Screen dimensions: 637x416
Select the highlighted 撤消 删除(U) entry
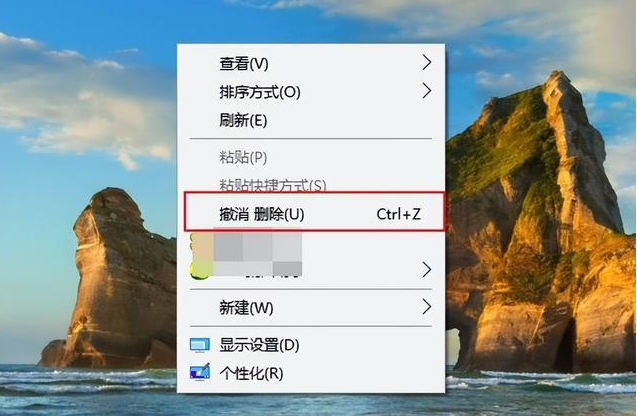click(314, 212)
